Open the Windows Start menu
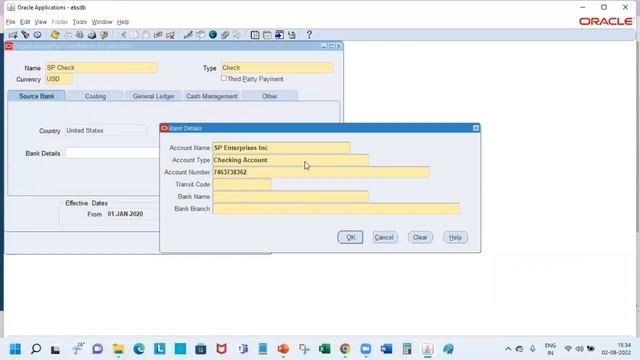The width and height of the screenshot is (640, 360). point(16,349)
